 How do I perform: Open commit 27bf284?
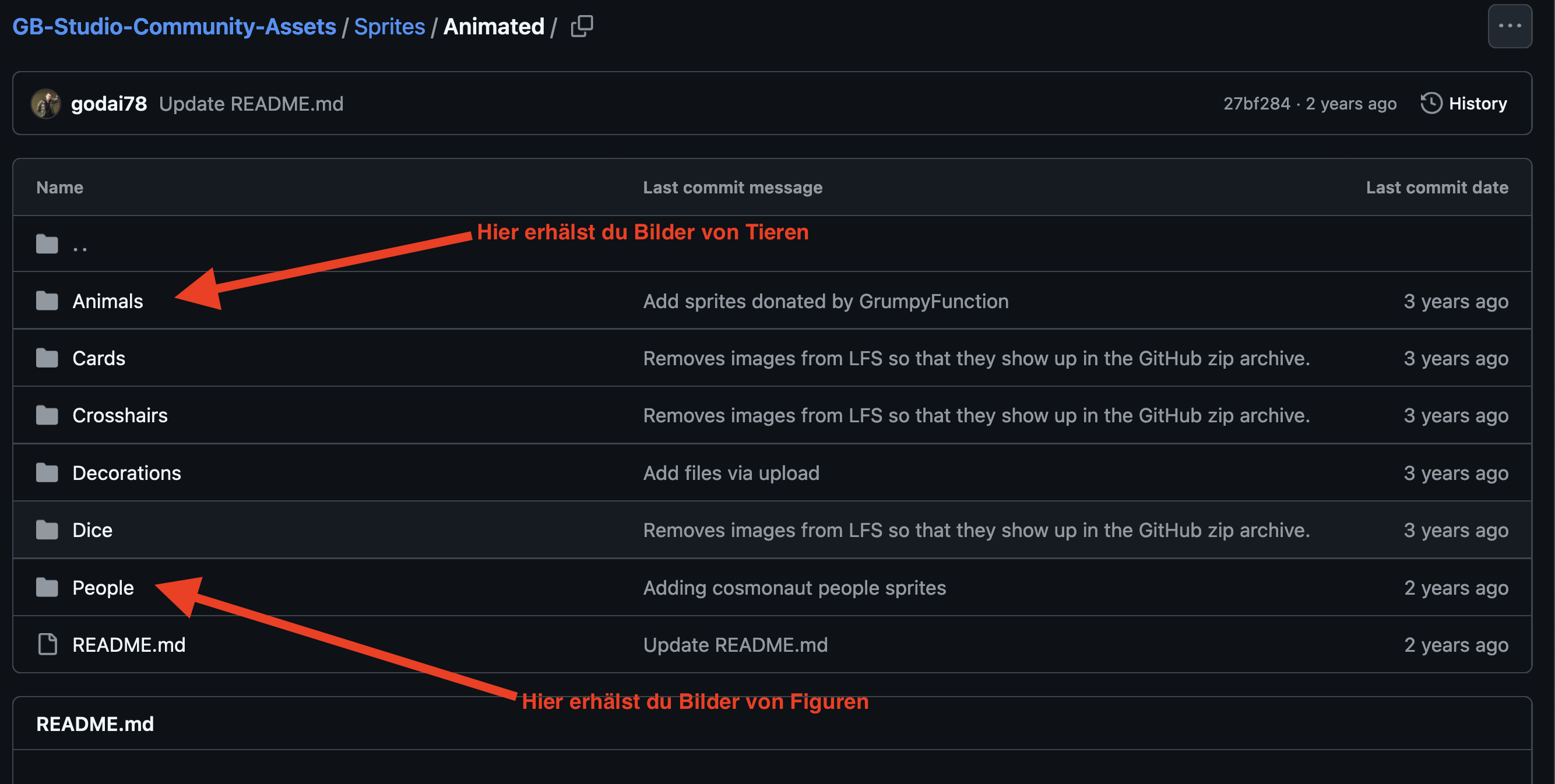pyautogui.click(x=1256, y=104)
